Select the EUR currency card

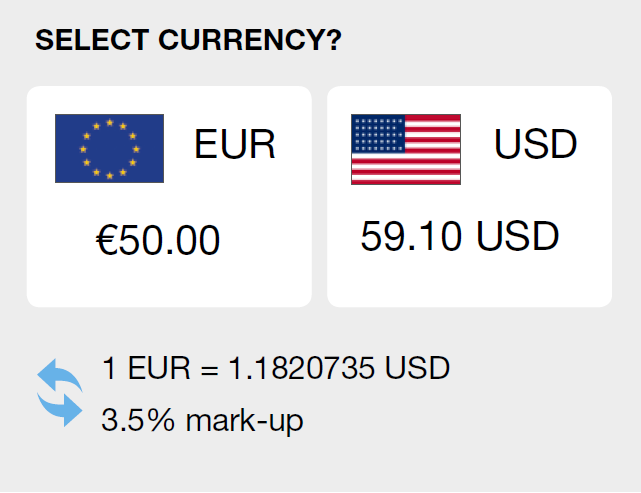click(169, 197)
